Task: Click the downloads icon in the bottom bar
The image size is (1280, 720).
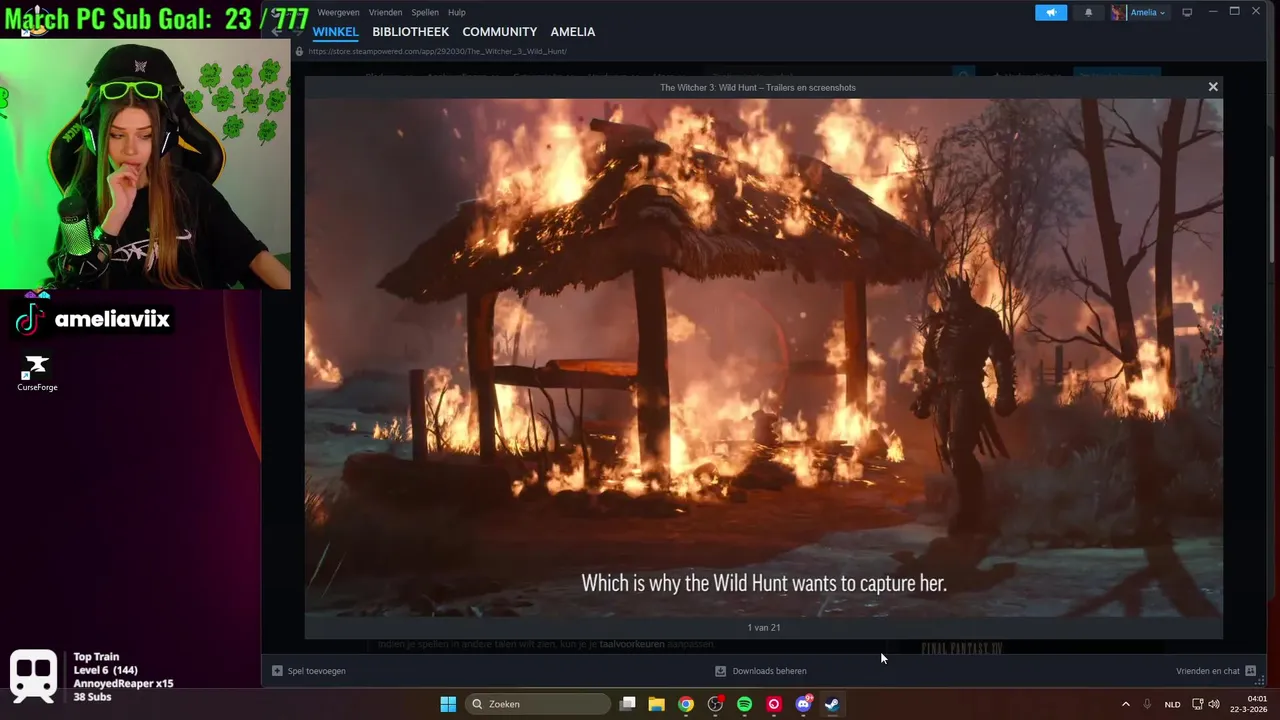Action: pos(720,671)
